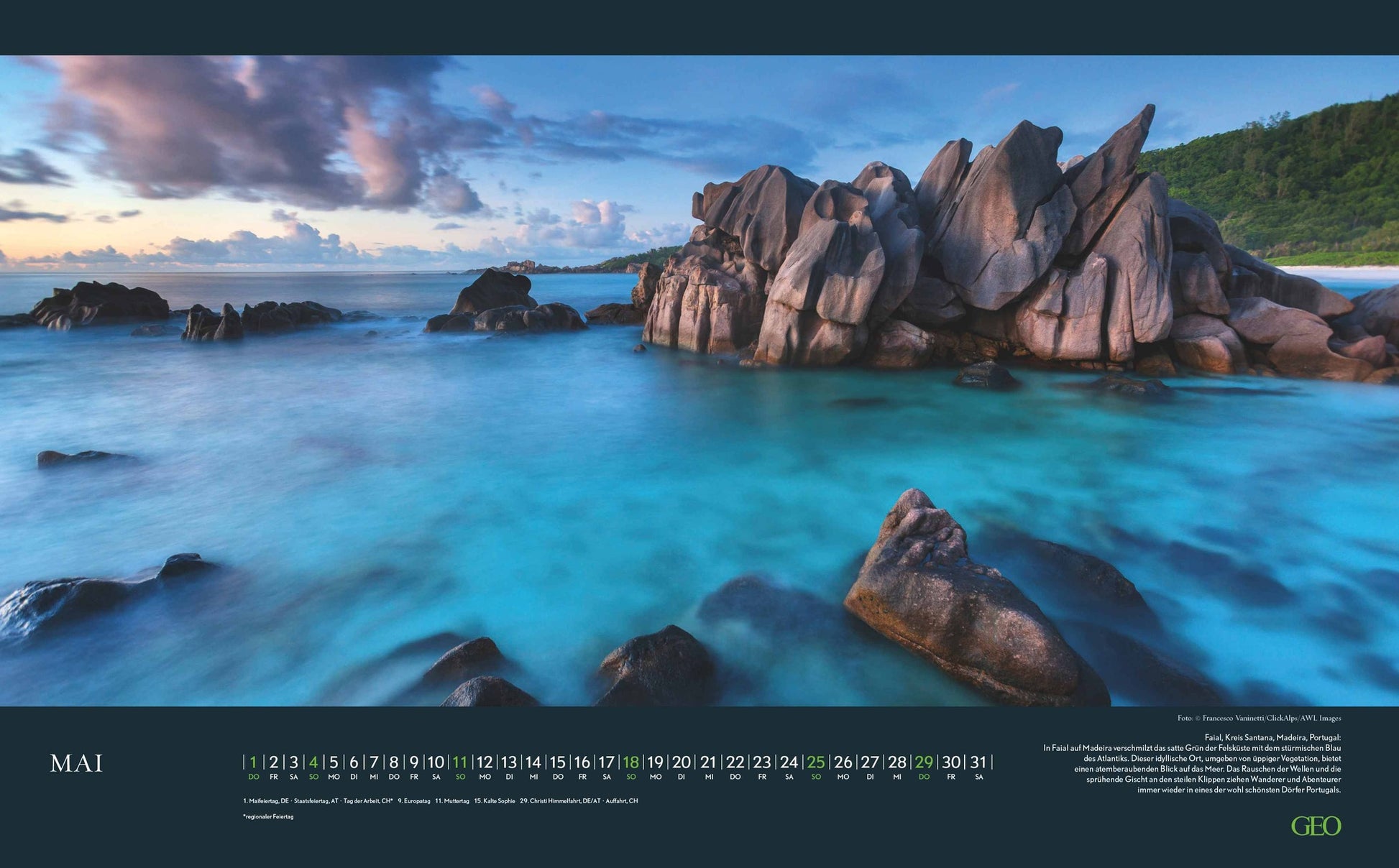
Task: Pick day 11 highlighted in green
Action: (x=460, y=762)
